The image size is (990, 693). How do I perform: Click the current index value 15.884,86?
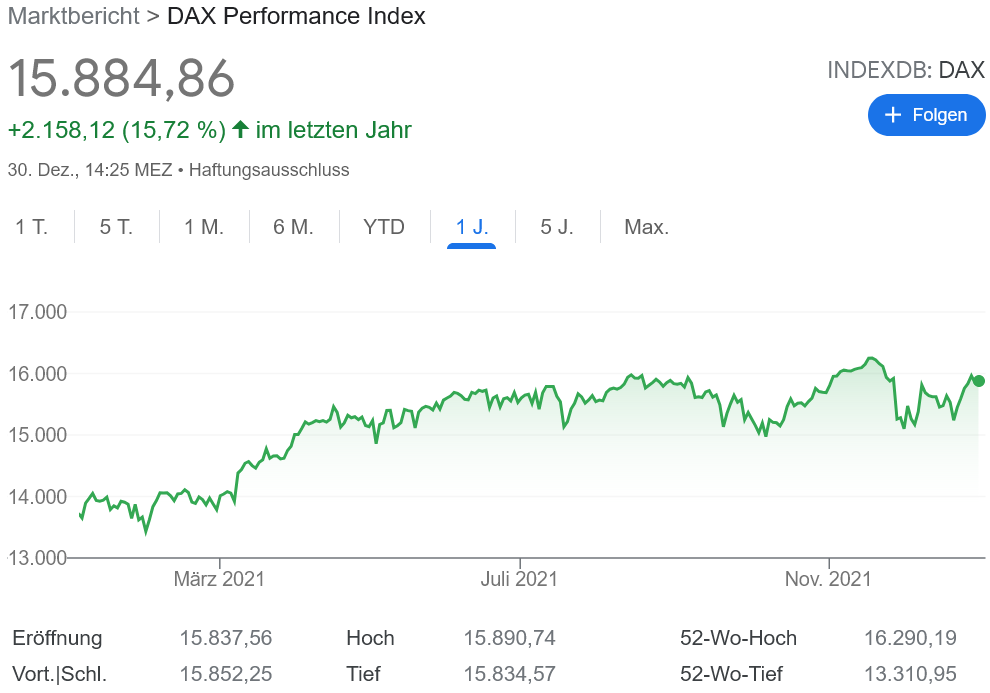click(121, 78)
